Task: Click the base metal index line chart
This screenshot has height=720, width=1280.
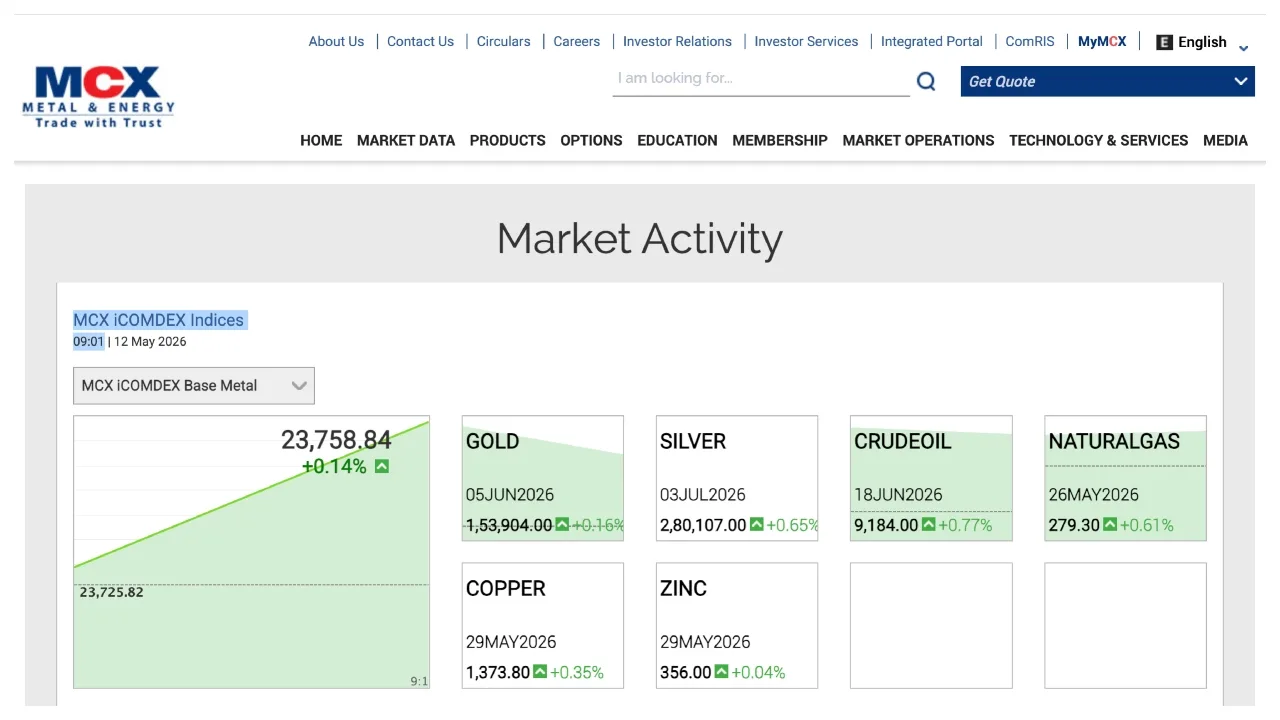Action: click(x=251, y=552)
